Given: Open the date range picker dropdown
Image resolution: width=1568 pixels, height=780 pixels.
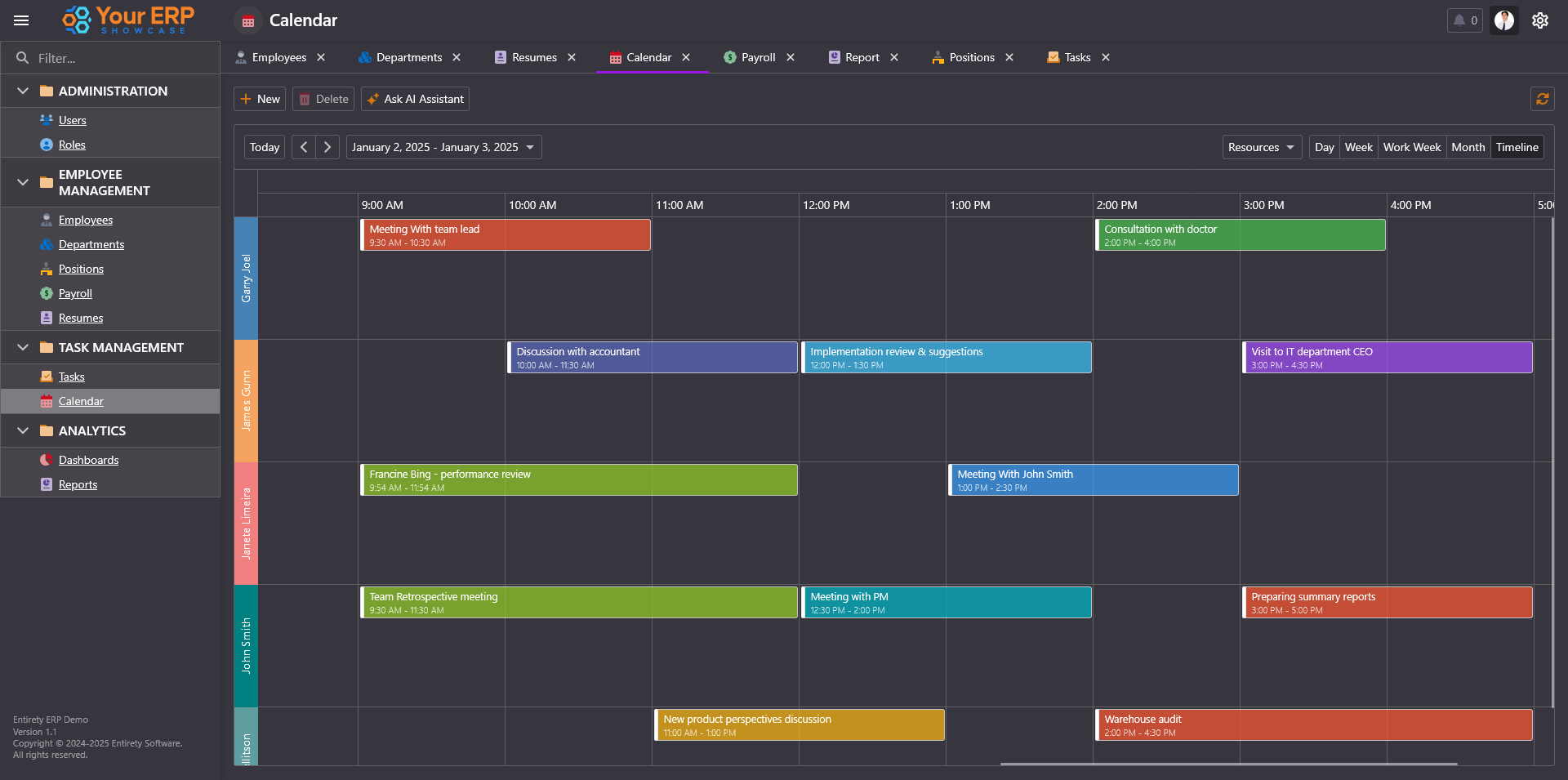Looking at the screenshot, I should [x=443, y=147].
